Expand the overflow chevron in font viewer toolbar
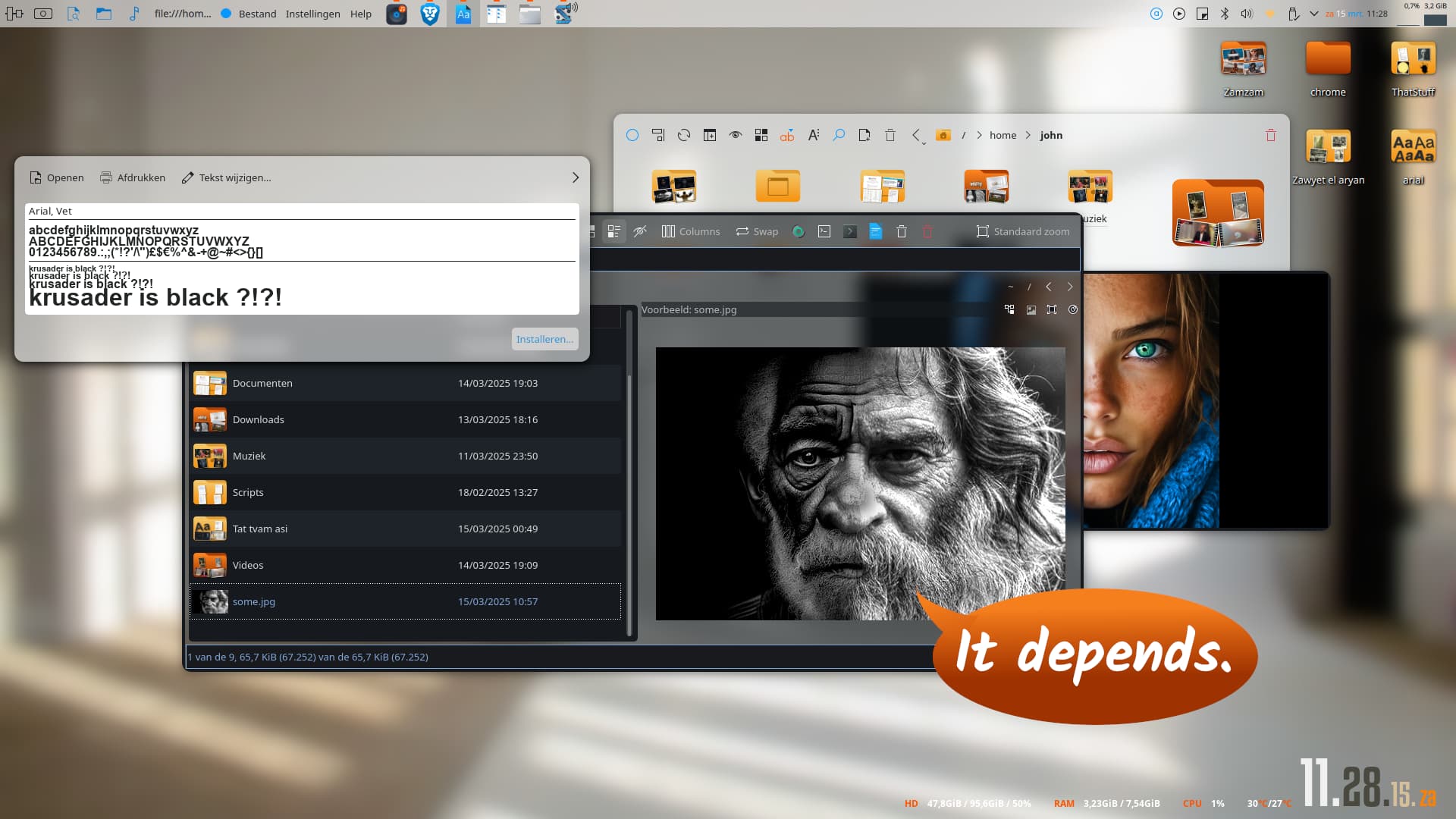 pyautogui.click(x=576, y=177)
